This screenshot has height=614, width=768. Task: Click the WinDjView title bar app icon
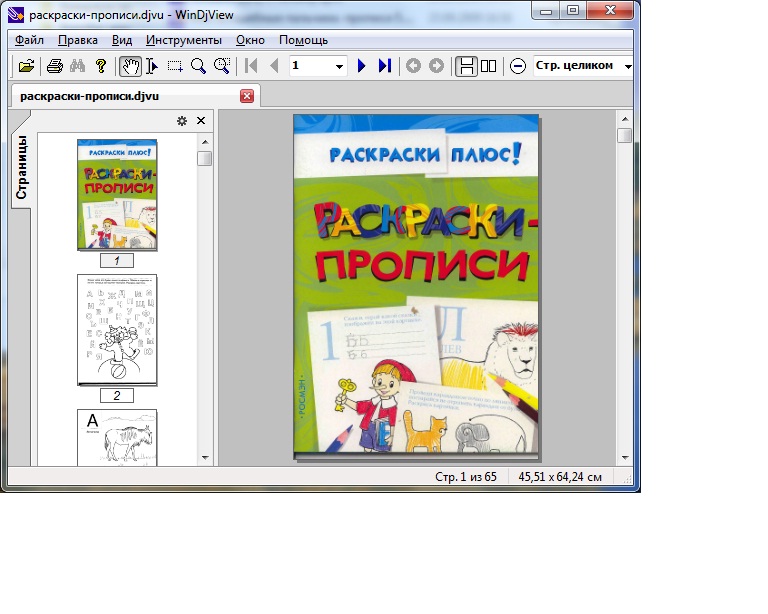[16, 15]
